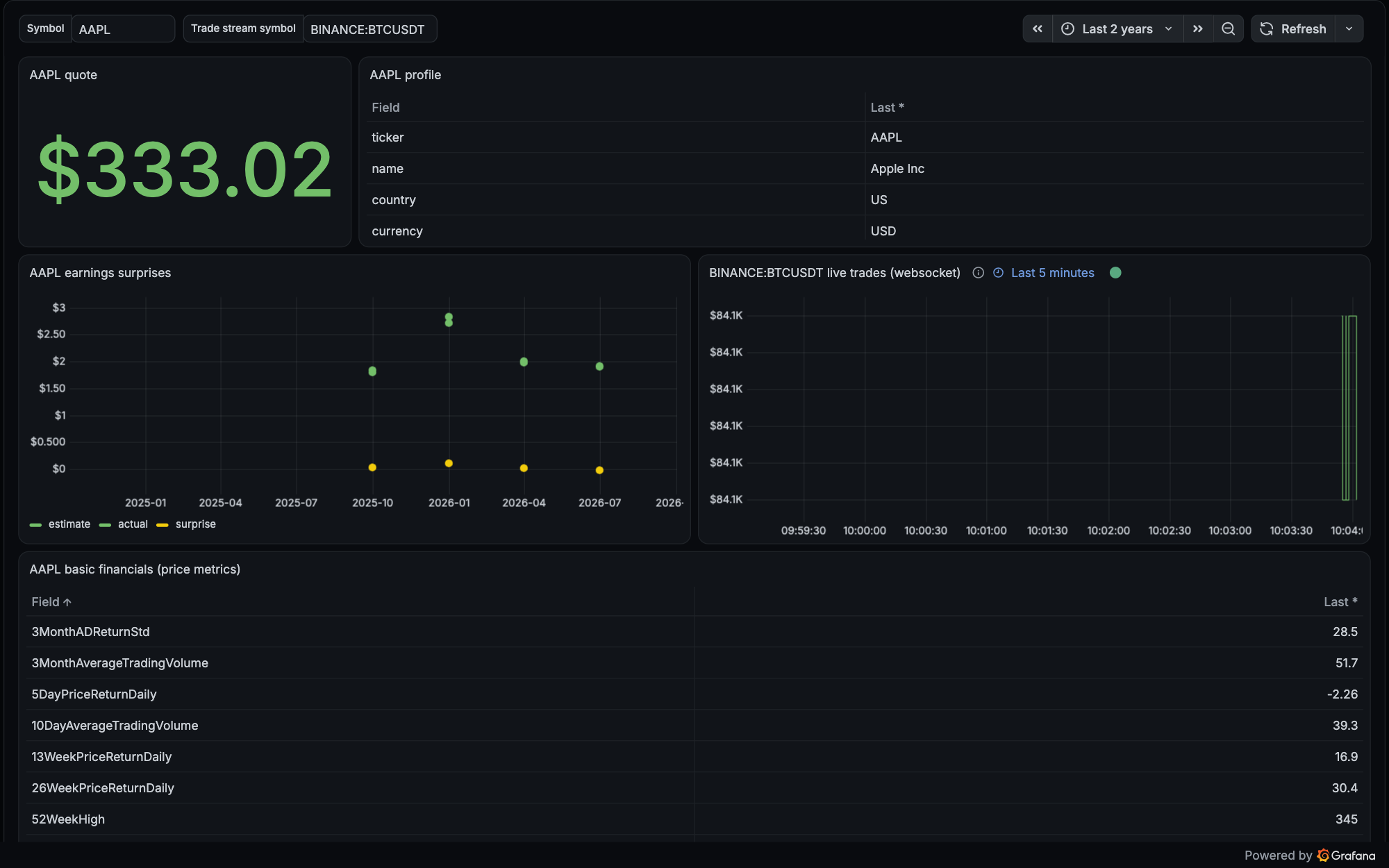This screenshot has width=1389, height=868.
Task: Select the 26WeekPriceReturnDaily row
Action: point(694,788)
